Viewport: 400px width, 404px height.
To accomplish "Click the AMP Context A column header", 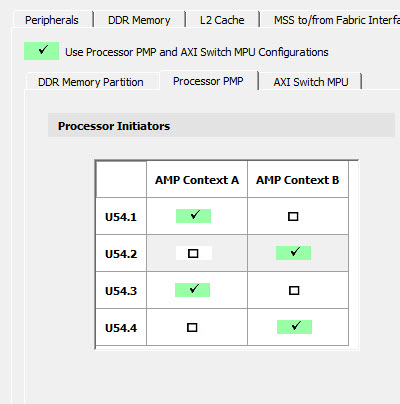I will (197, 180).
